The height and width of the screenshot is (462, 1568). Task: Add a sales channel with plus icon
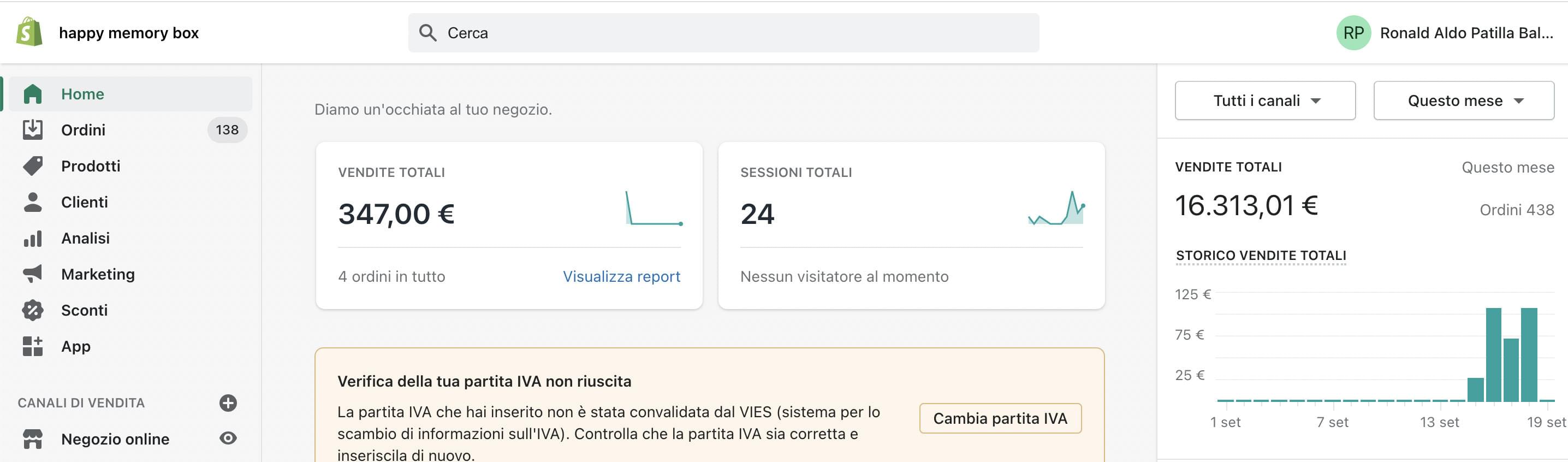(x=228, y=403)
